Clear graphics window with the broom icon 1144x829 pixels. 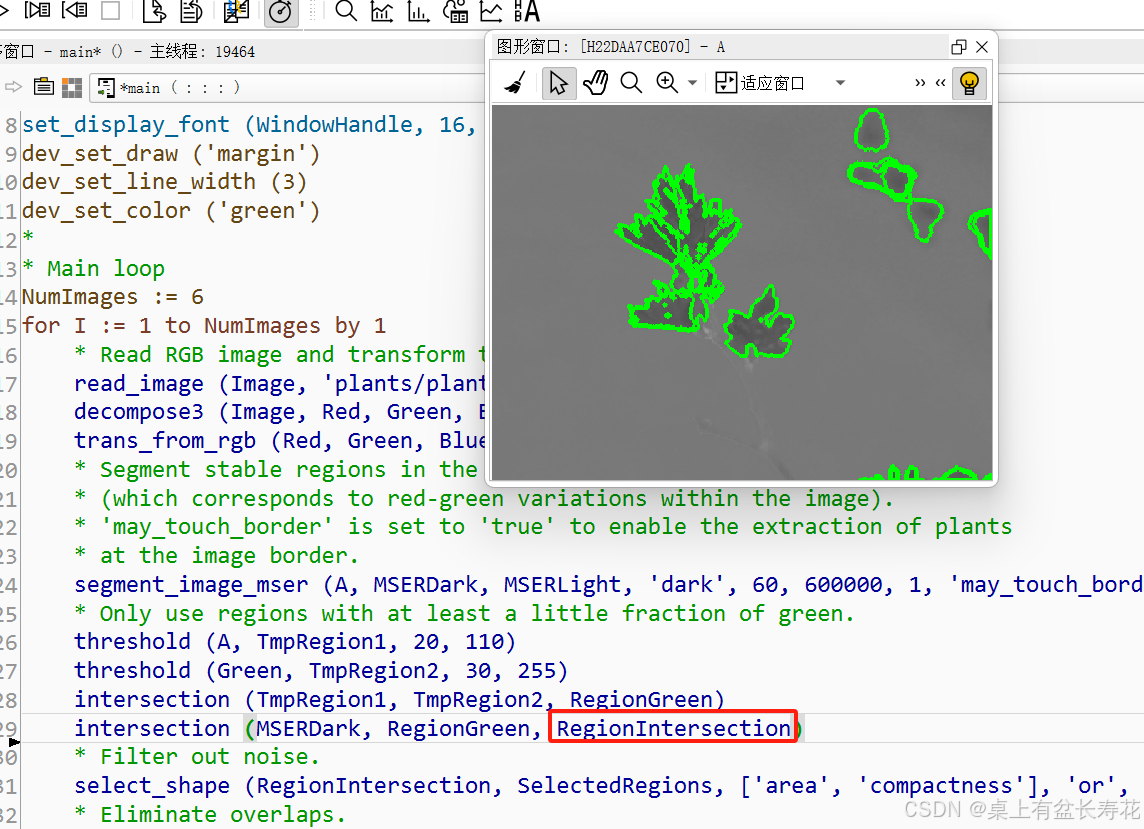point(516,82)
